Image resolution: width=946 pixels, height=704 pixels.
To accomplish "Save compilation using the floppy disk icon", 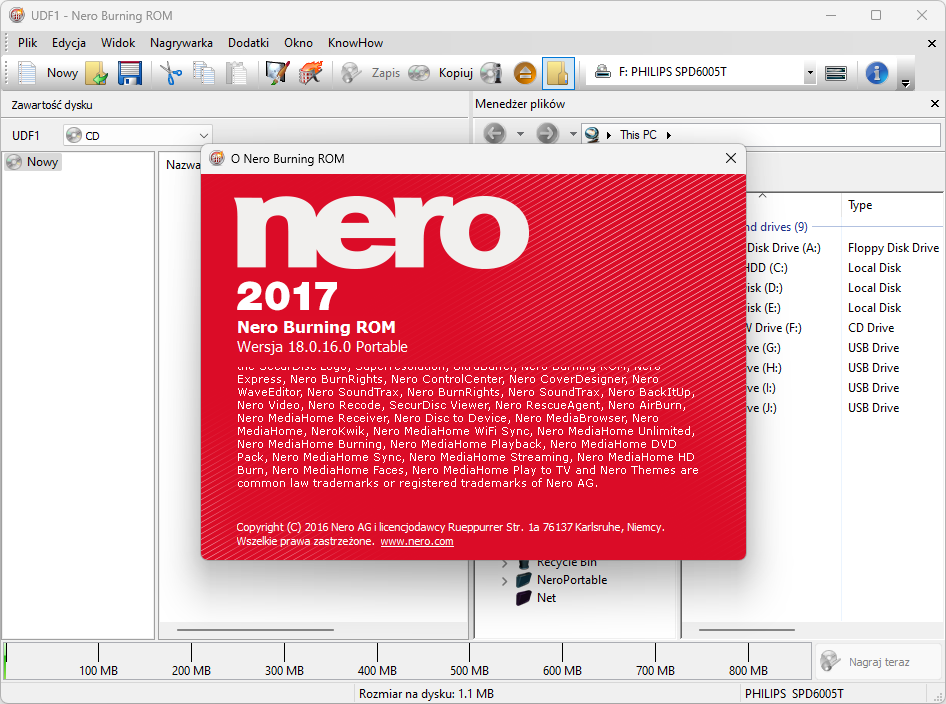I will [130, 73].
